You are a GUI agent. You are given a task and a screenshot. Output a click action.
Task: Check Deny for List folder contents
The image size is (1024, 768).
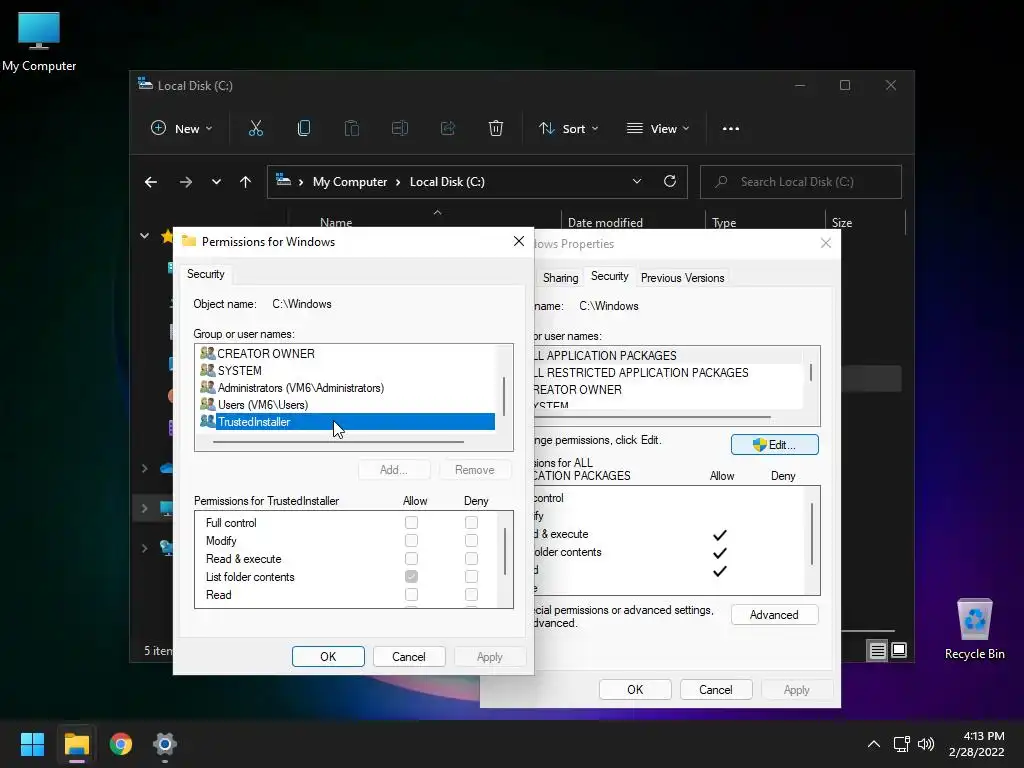coord(472,577)
